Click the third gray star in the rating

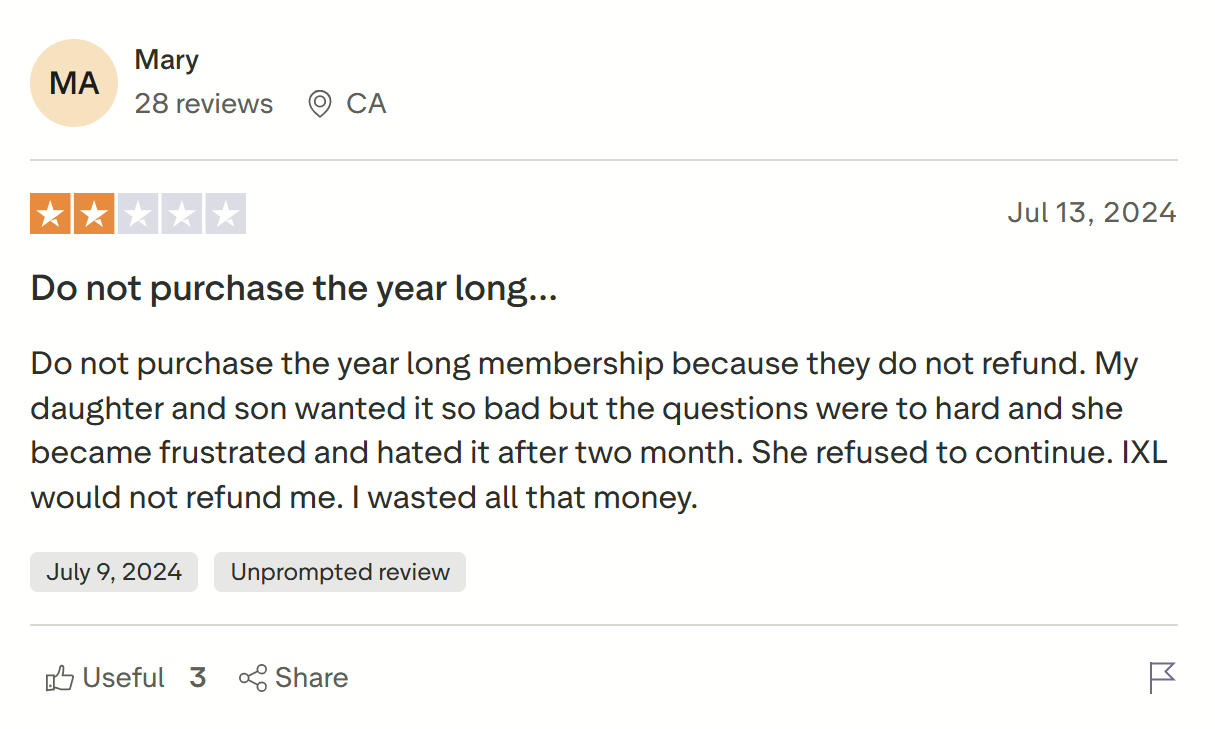pyautogui.click(x=138, y=212)
